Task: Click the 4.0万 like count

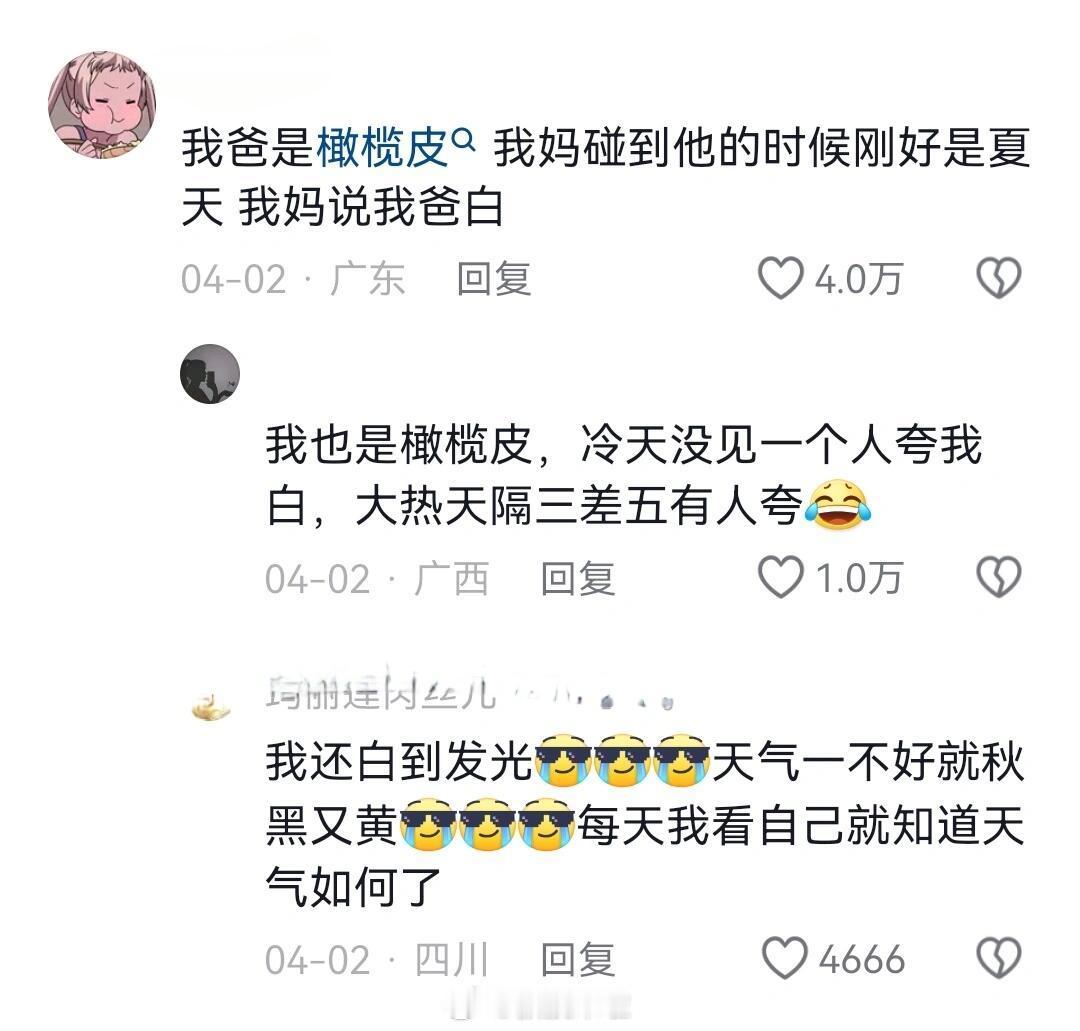Action: tap(859, 279)
